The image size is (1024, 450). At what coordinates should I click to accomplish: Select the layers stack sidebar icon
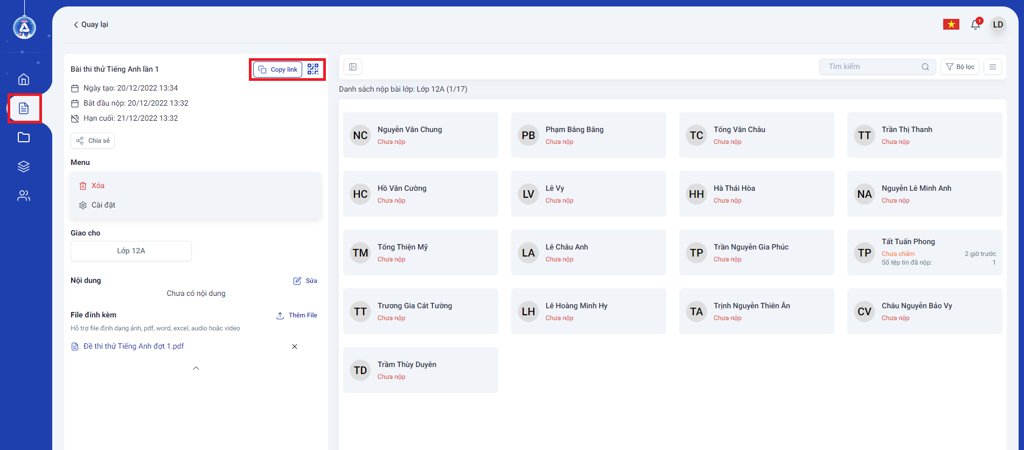pos(24,166)
